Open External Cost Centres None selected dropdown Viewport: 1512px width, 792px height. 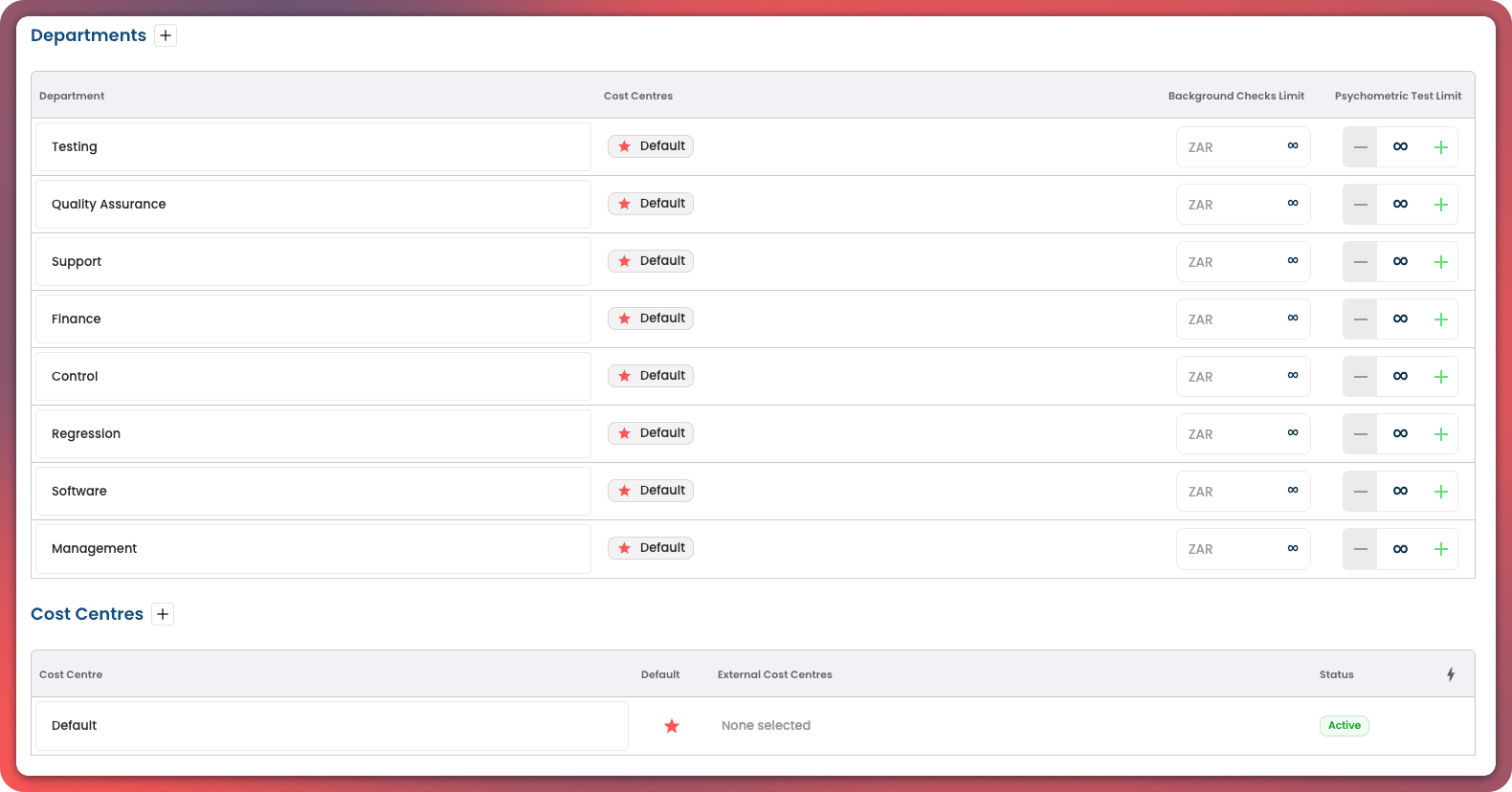766,726
